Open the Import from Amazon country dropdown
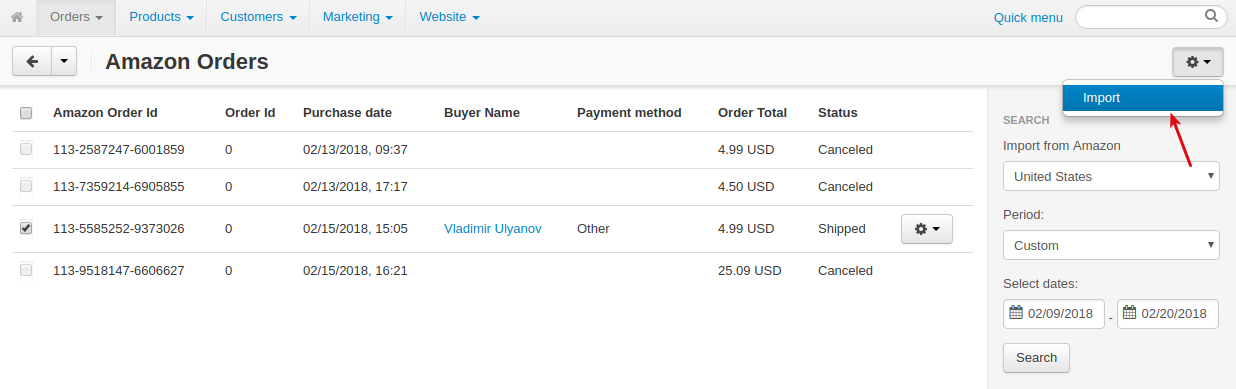This screenshot has height=389, width=1236. point(1111,176)
